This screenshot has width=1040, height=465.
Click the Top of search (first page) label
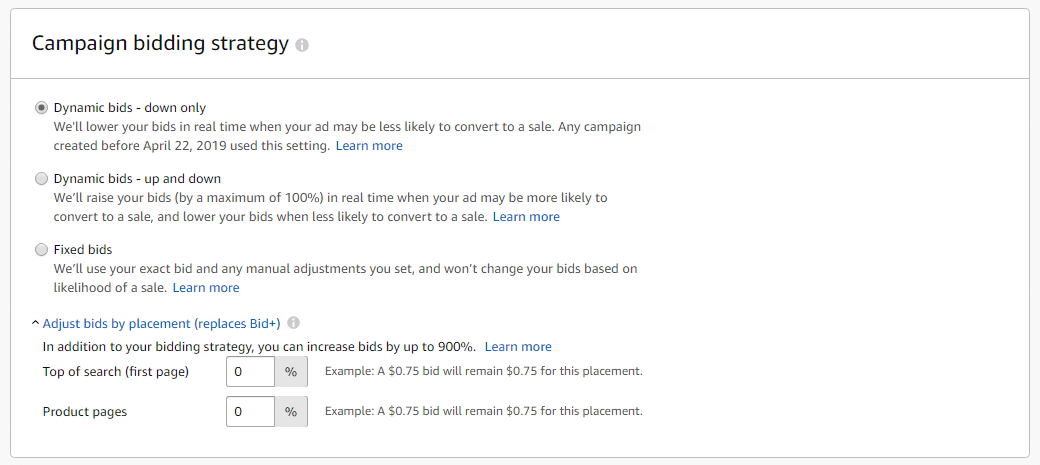pyautogui.click(x=116, y=371)
